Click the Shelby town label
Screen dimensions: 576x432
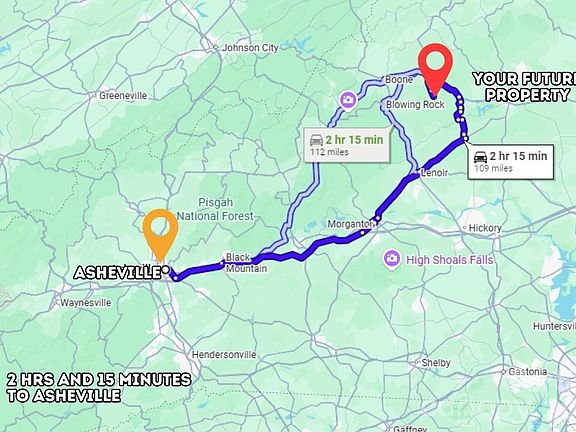click(436, 363)
